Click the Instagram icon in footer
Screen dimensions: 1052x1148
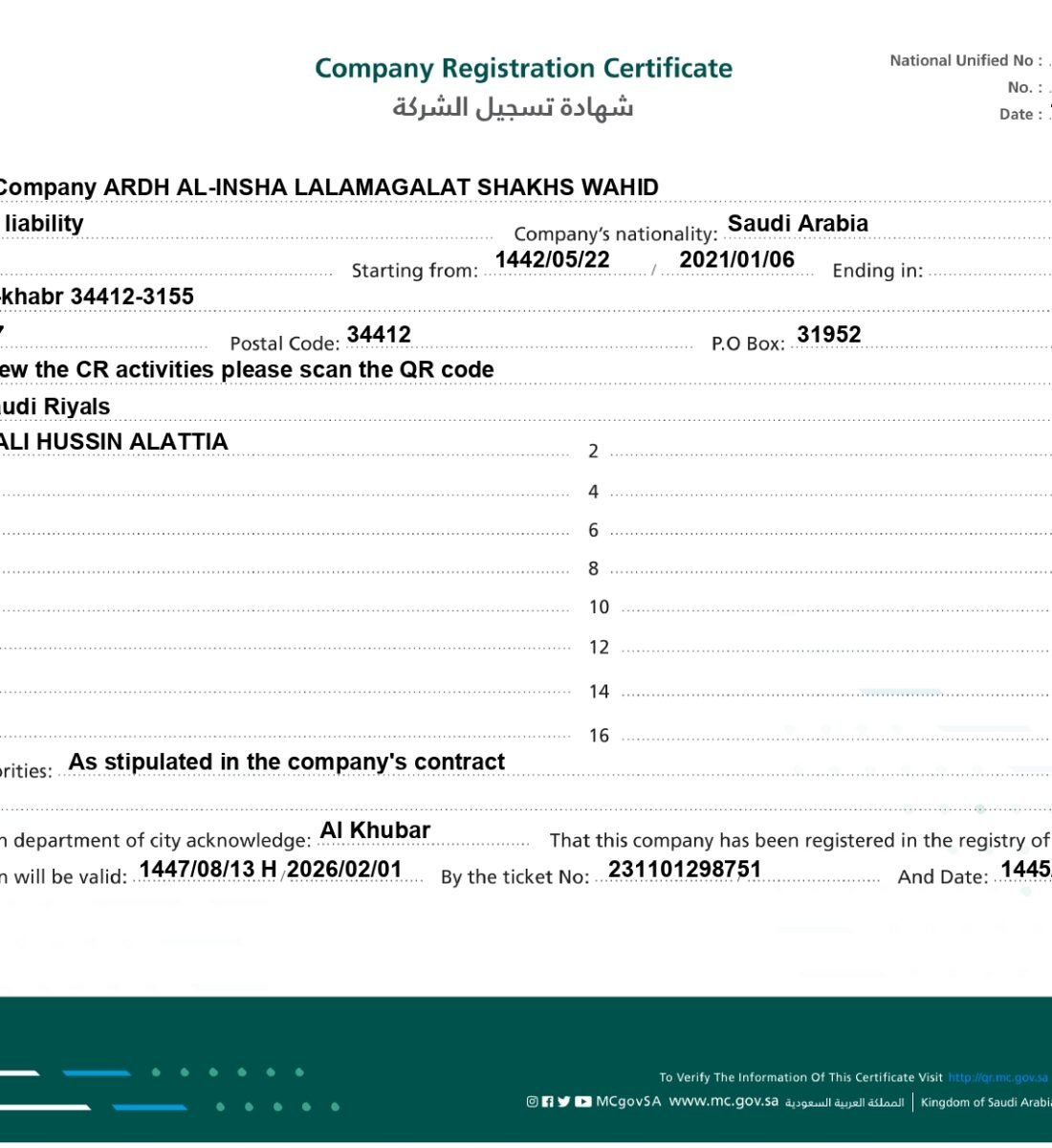pyautogui.click(x=533, y=1102)
